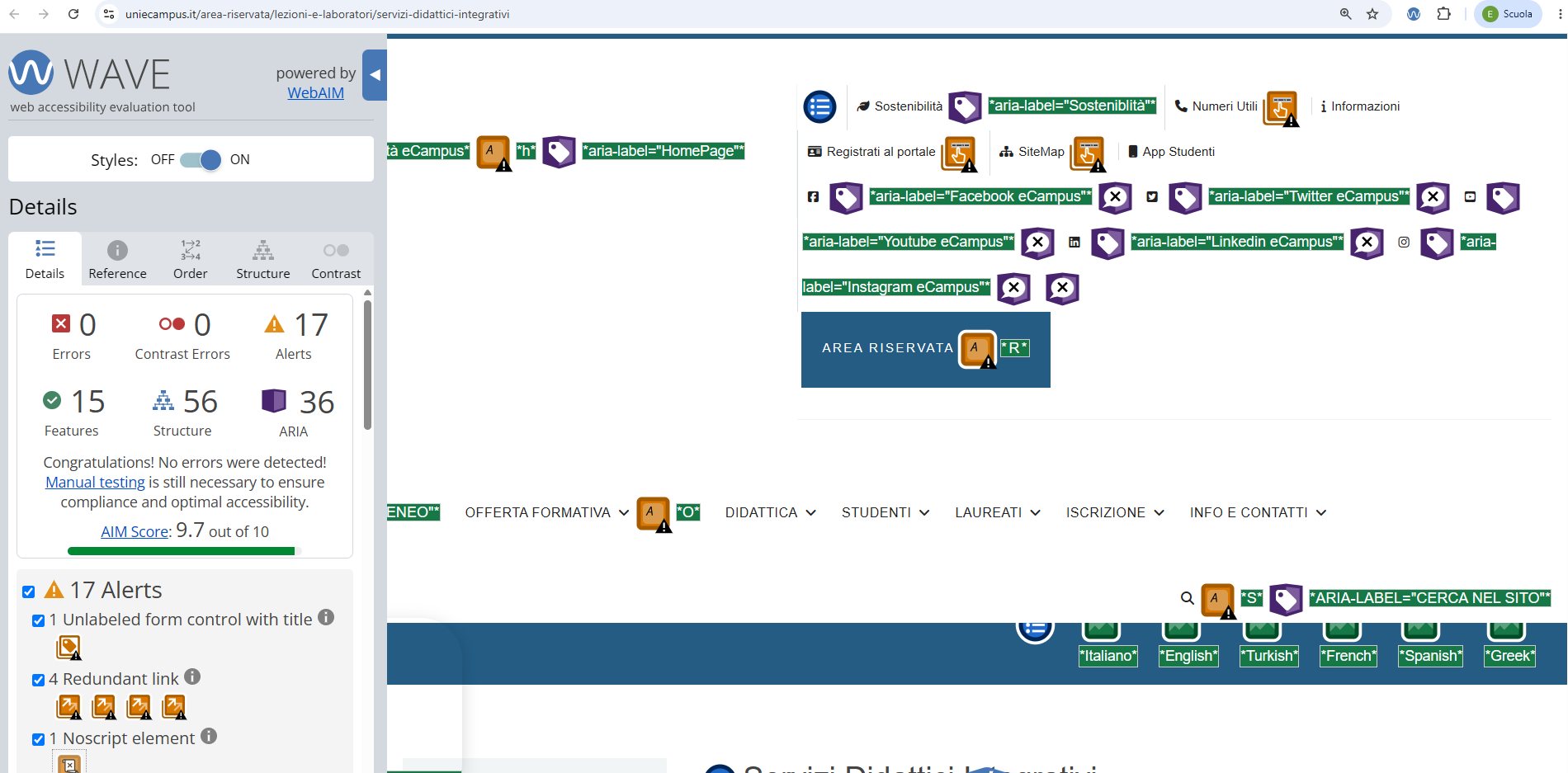1568x773 pixels.
Task: Click the first Redundant link alert icon
Action: (x=68, y=707)
